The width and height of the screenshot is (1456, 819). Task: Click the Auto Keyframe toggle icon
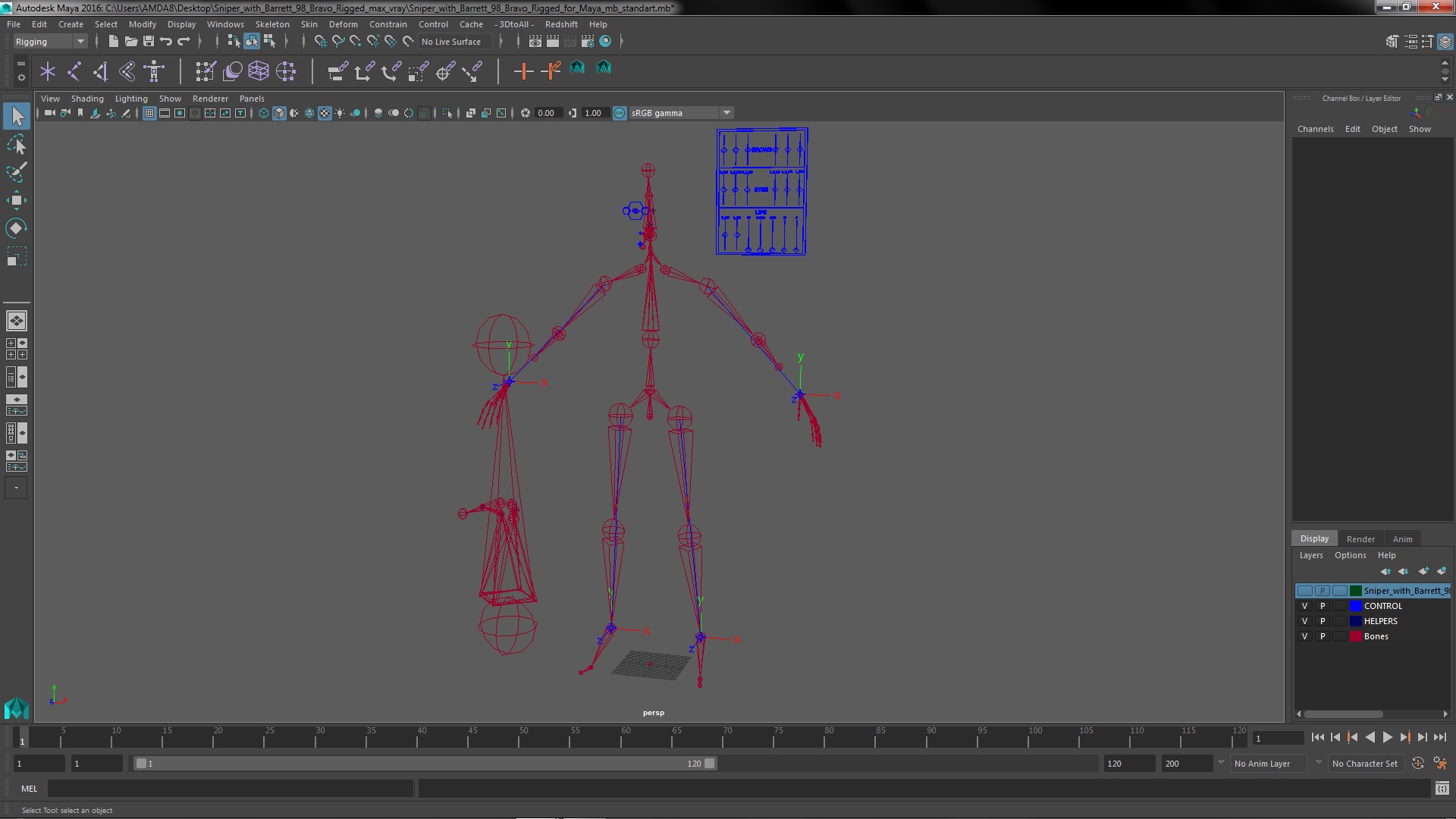pos(1417,764)
